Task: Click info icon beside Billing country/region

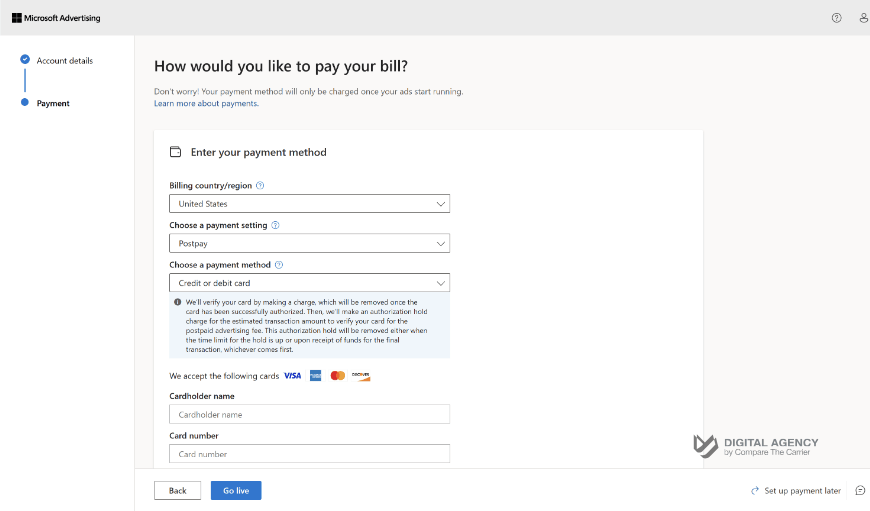Action: [260, 186]
